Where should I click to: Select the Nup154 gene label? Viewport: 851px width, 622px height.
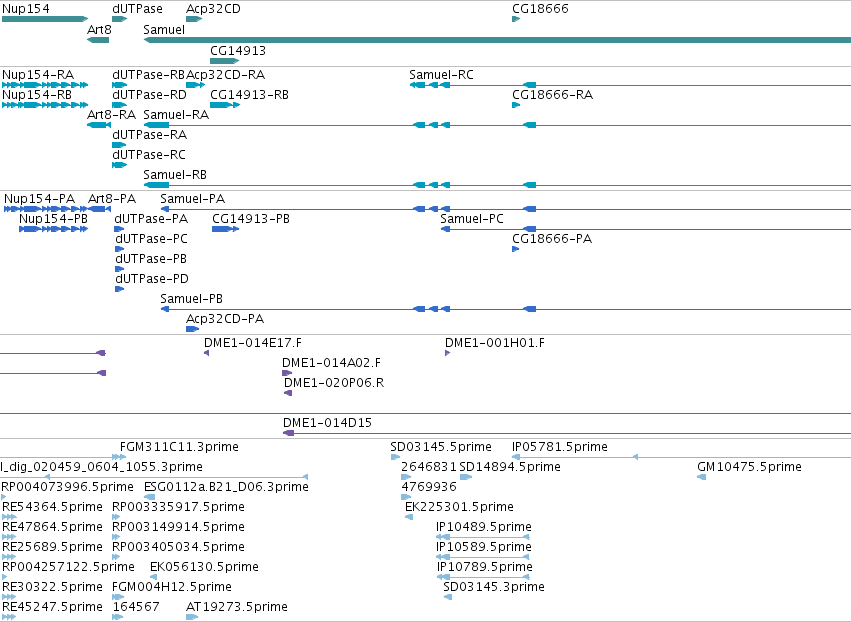26,9
